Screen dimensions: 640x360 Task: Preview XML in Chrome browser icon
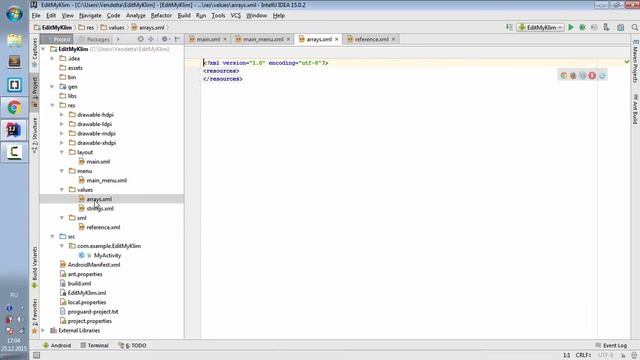[564, 76]
